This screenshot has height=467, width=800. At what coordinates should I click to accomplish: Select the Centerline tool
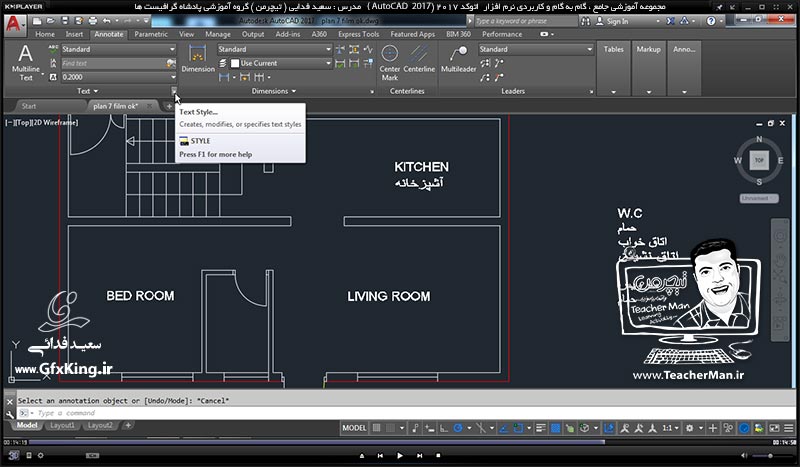[419, 59]
